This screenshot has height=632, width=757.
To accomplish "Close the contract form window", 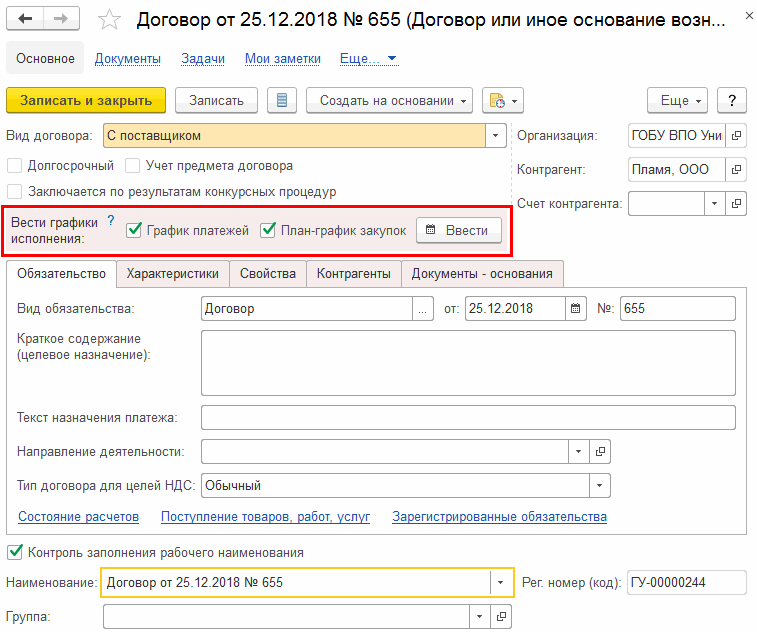I will (x=749, y=16).
